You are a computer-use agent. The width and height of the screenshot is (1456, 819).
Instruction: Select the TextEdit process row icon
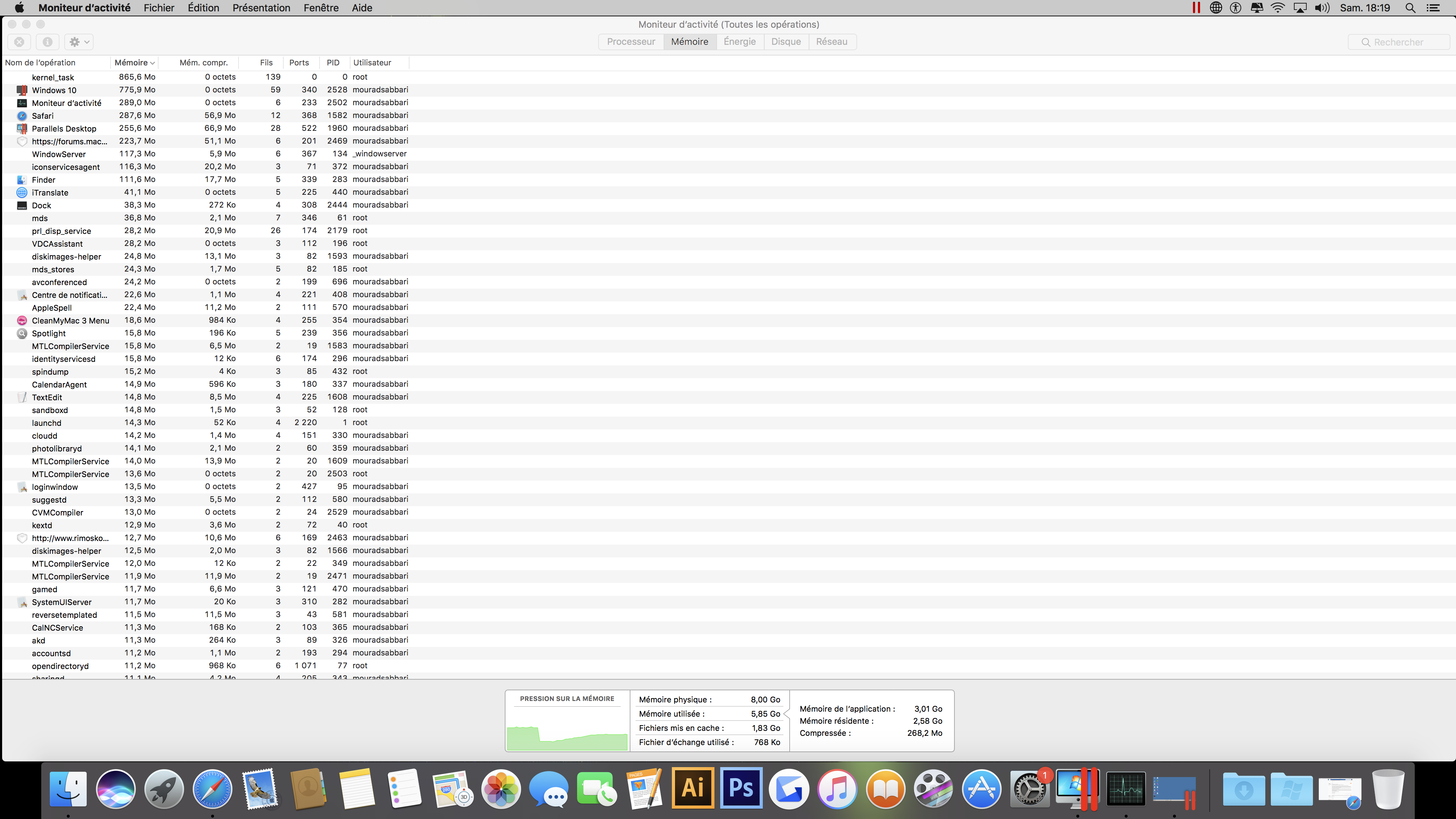22,397
